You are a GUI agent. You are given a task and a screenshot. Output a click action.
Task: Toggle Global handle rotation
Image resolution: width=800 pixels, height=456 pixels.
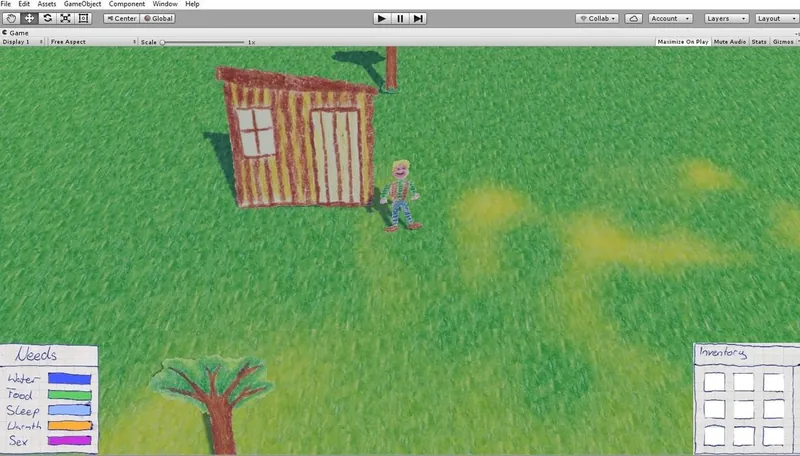coord(158,18)
